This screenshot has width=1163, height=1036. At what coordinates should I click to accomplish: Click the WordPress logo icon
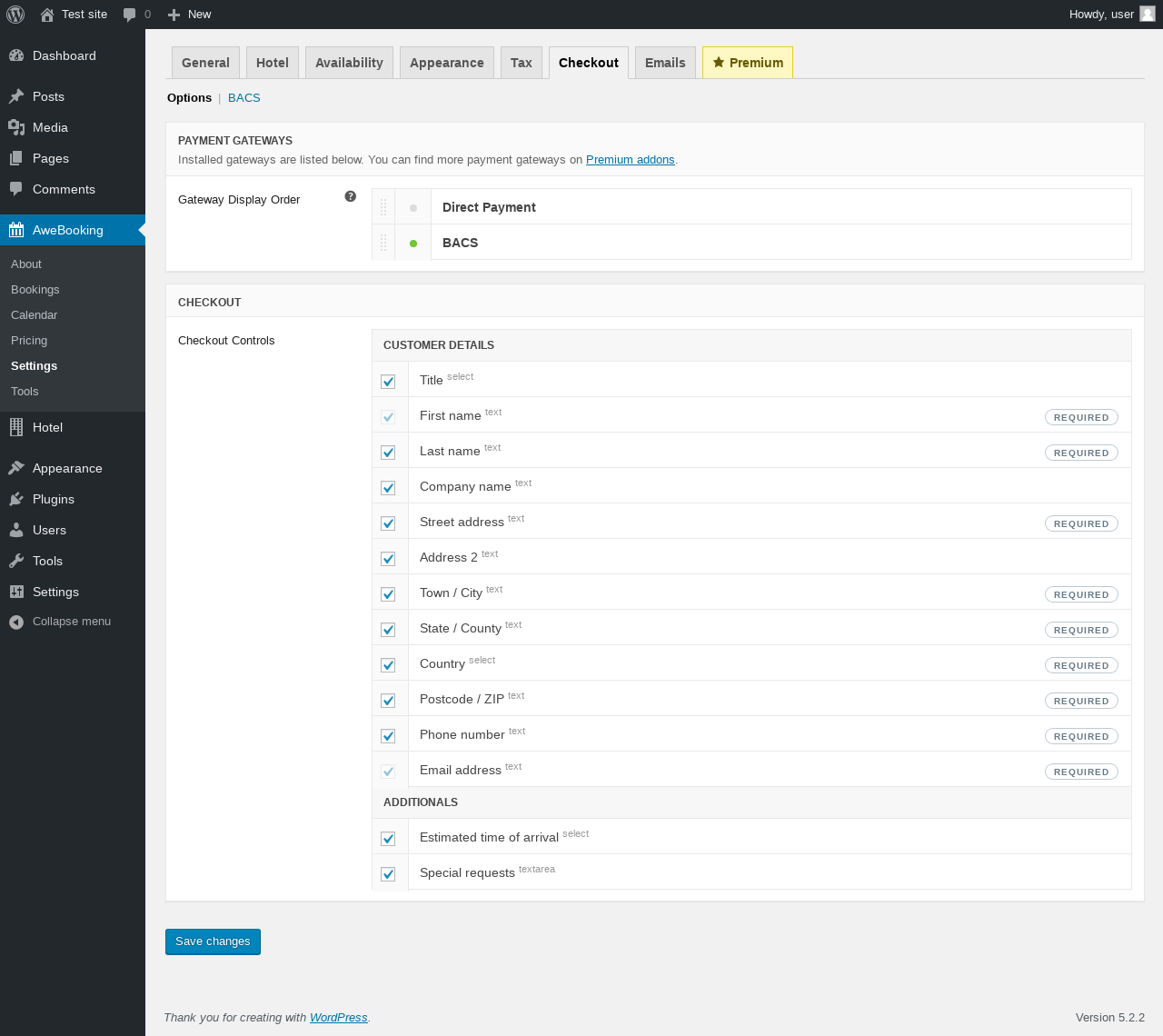15,15
